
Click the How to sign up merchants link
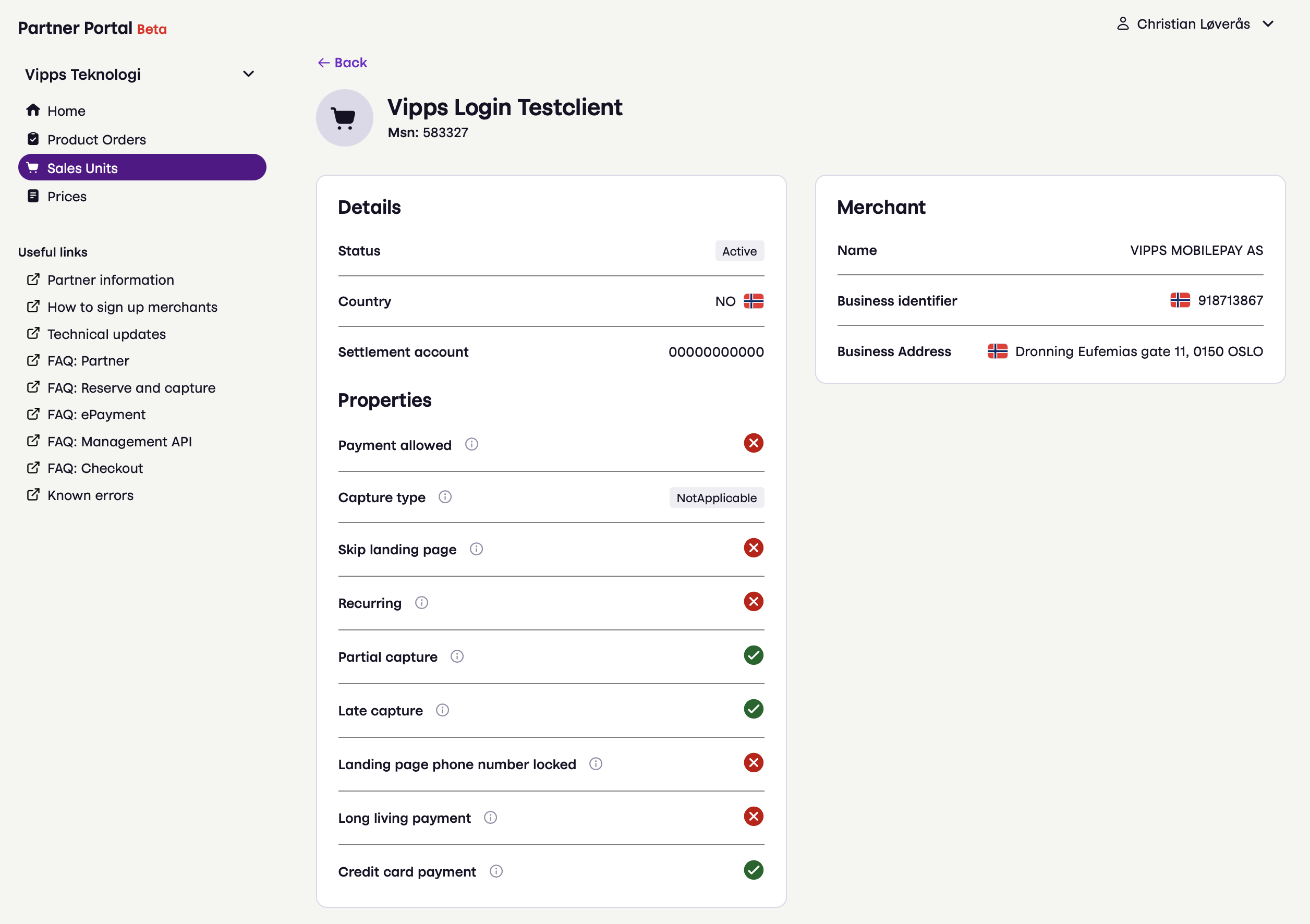click(x=132, y=306)
